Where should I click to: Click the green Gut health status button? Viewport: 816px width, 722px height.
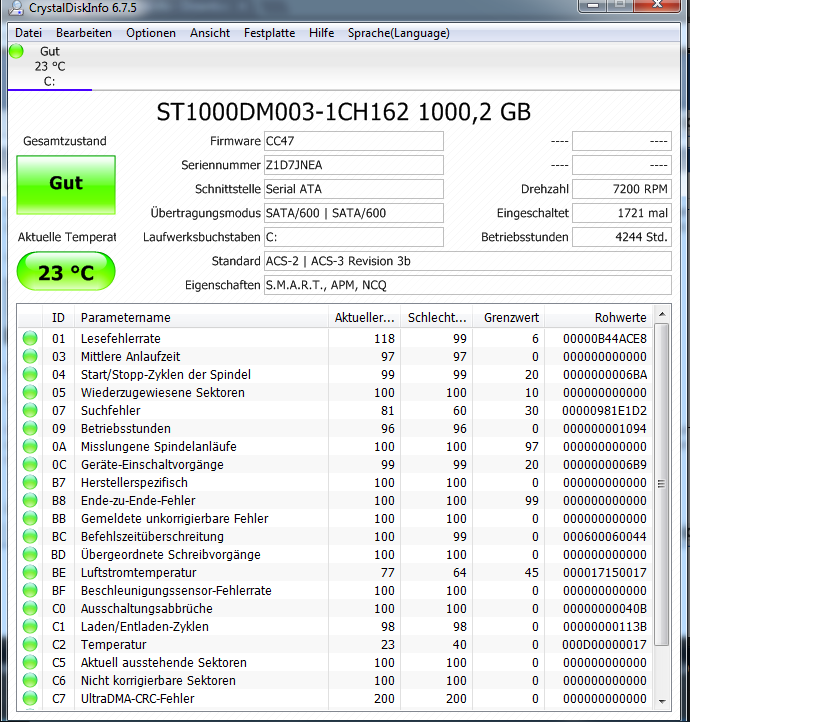pyautogui.click(x=66, y=185)
